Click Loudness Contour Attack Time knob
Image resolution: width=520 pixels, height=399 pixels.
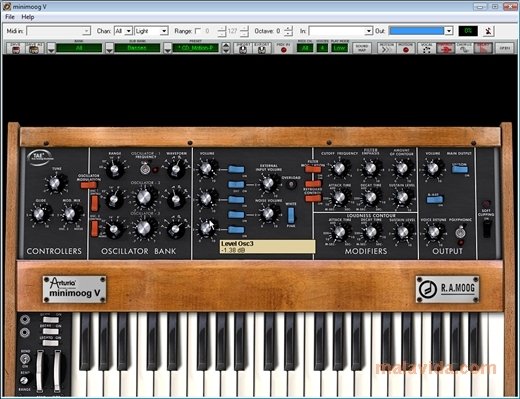[x=339, y=231]
